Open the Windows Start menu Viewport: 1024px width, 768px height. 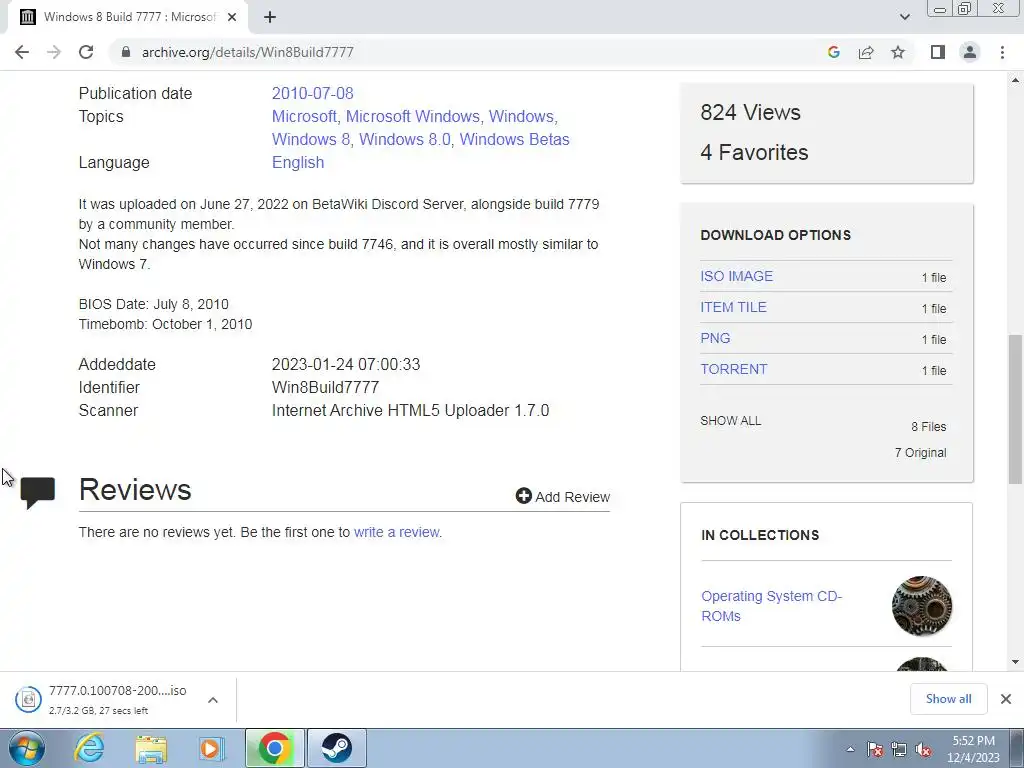27,748
